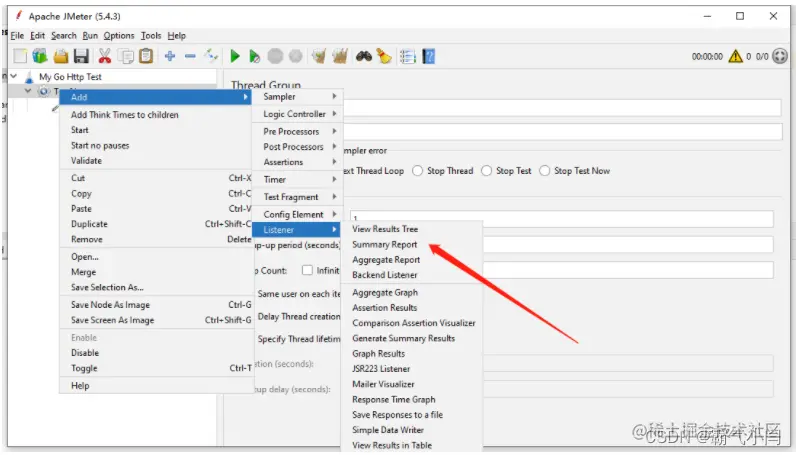Click the Thread Group Name input field
Screen dimensions: 796x455
[x=562, y=108]
